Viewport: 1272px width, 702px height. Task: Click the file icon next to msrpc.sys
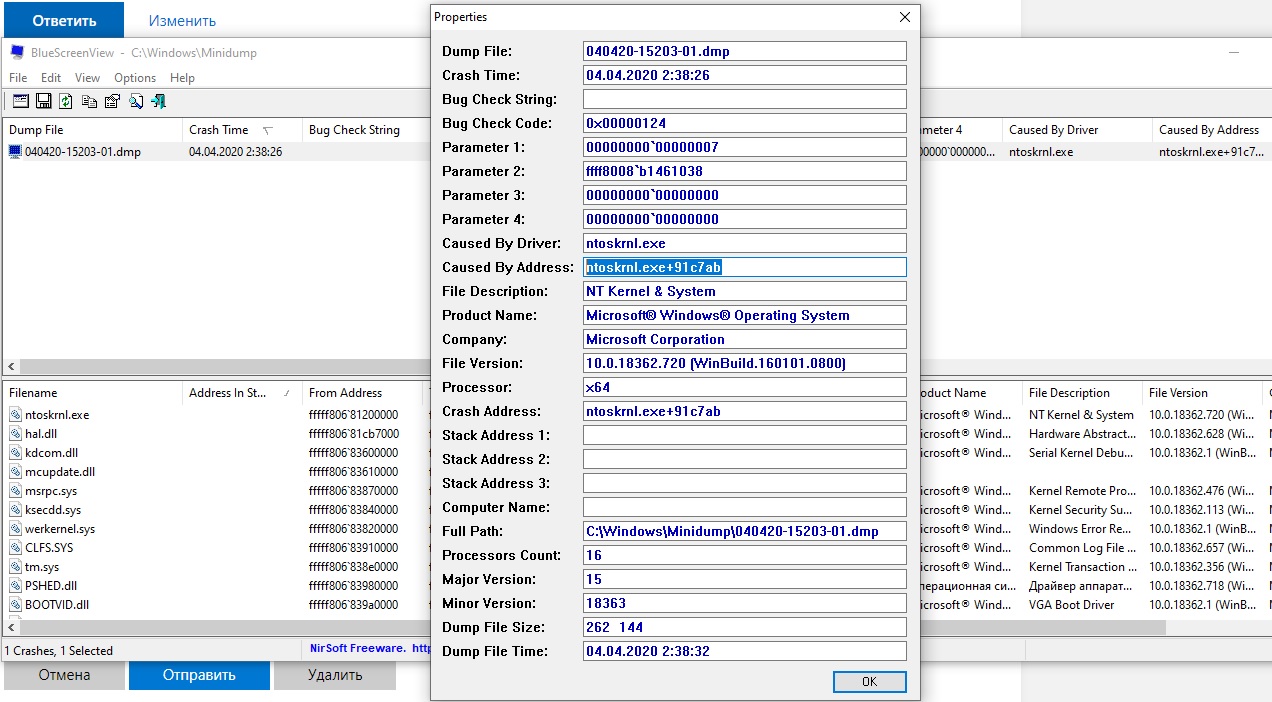coord(15,491)
